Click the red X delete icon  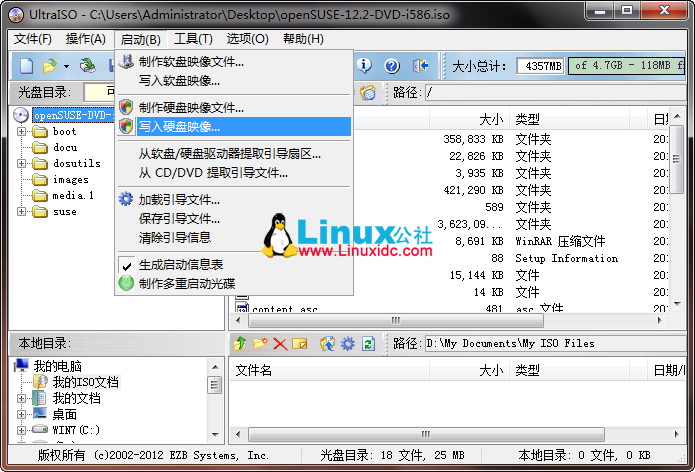(280, 343)
